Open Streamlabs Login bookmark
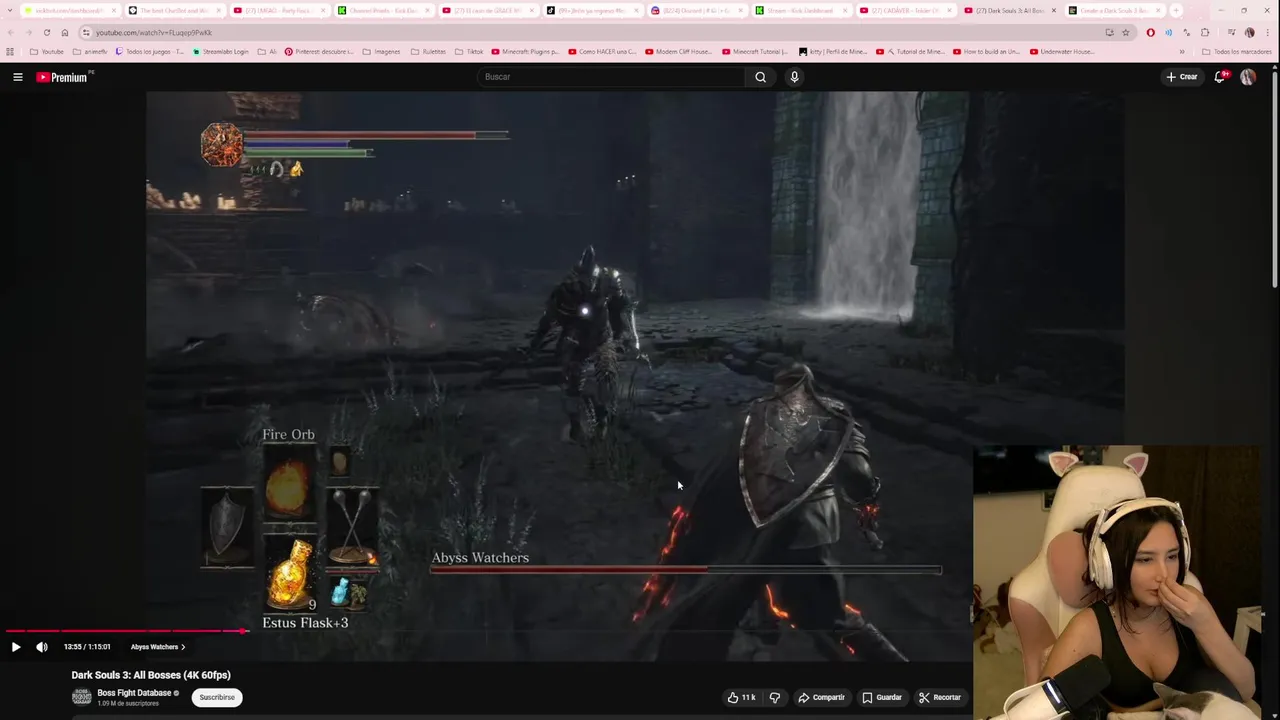The width and height of the screenshot is (1280, 720). [220, 51]
